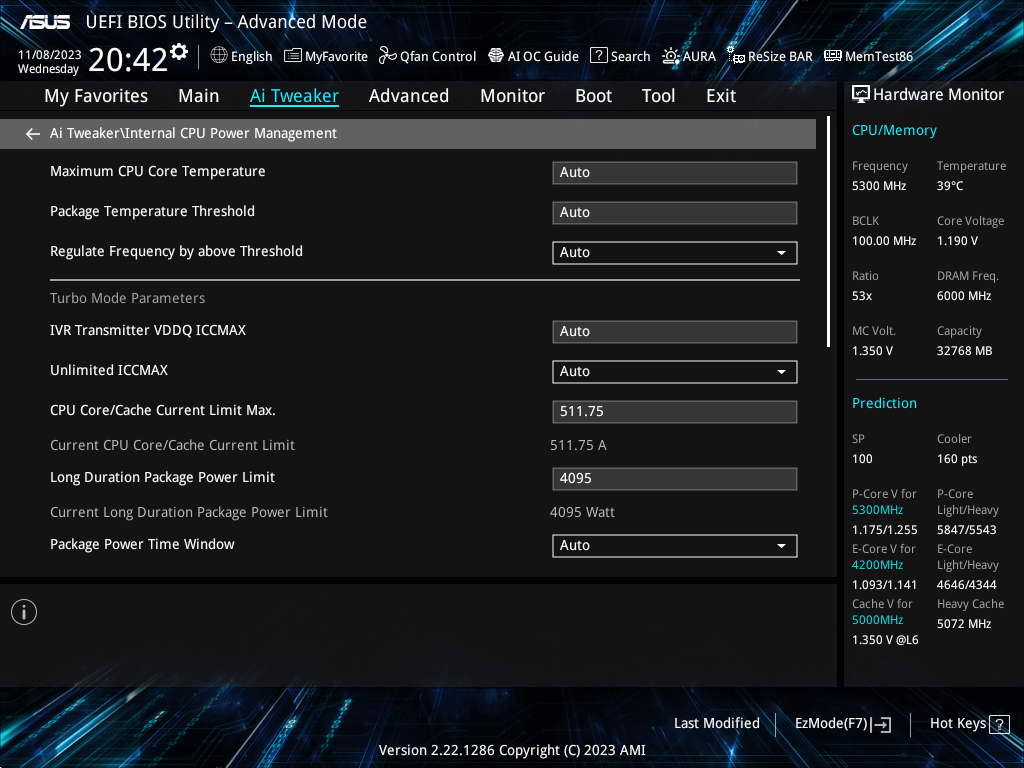Open AURA lighting icon

(671, 56)
